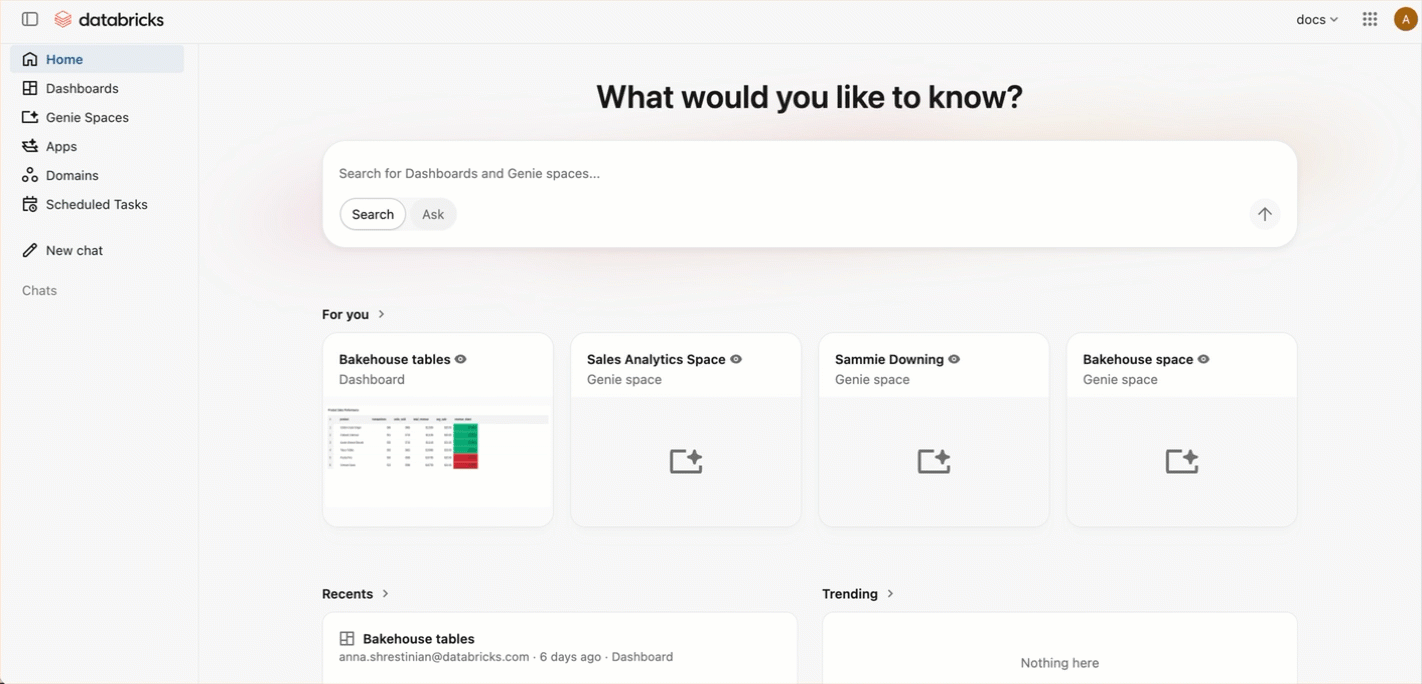The height and width of the screenshot is (684, 1422).
Task: Open the docs workspace dropdown
Action: 1317,19
